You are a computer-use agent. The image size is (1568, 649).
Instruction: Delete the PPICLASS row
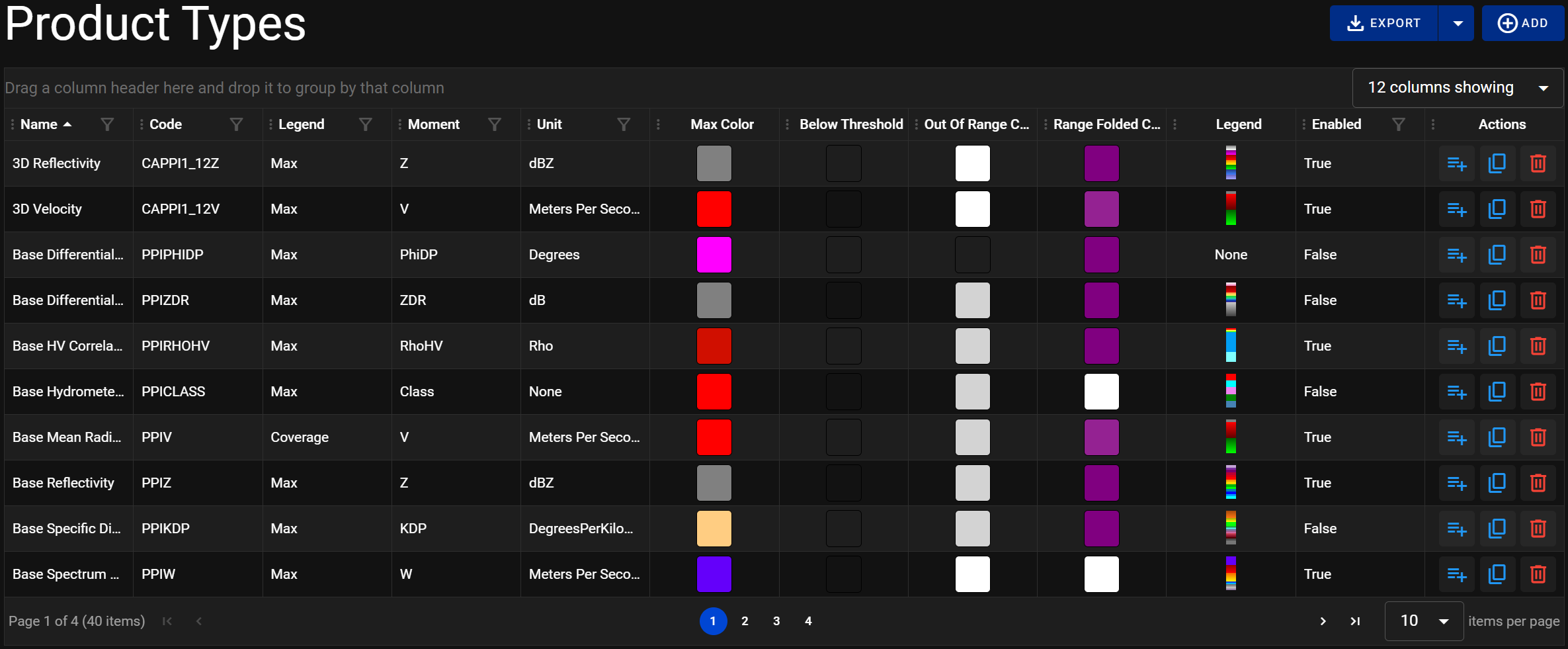(1538, 392)
